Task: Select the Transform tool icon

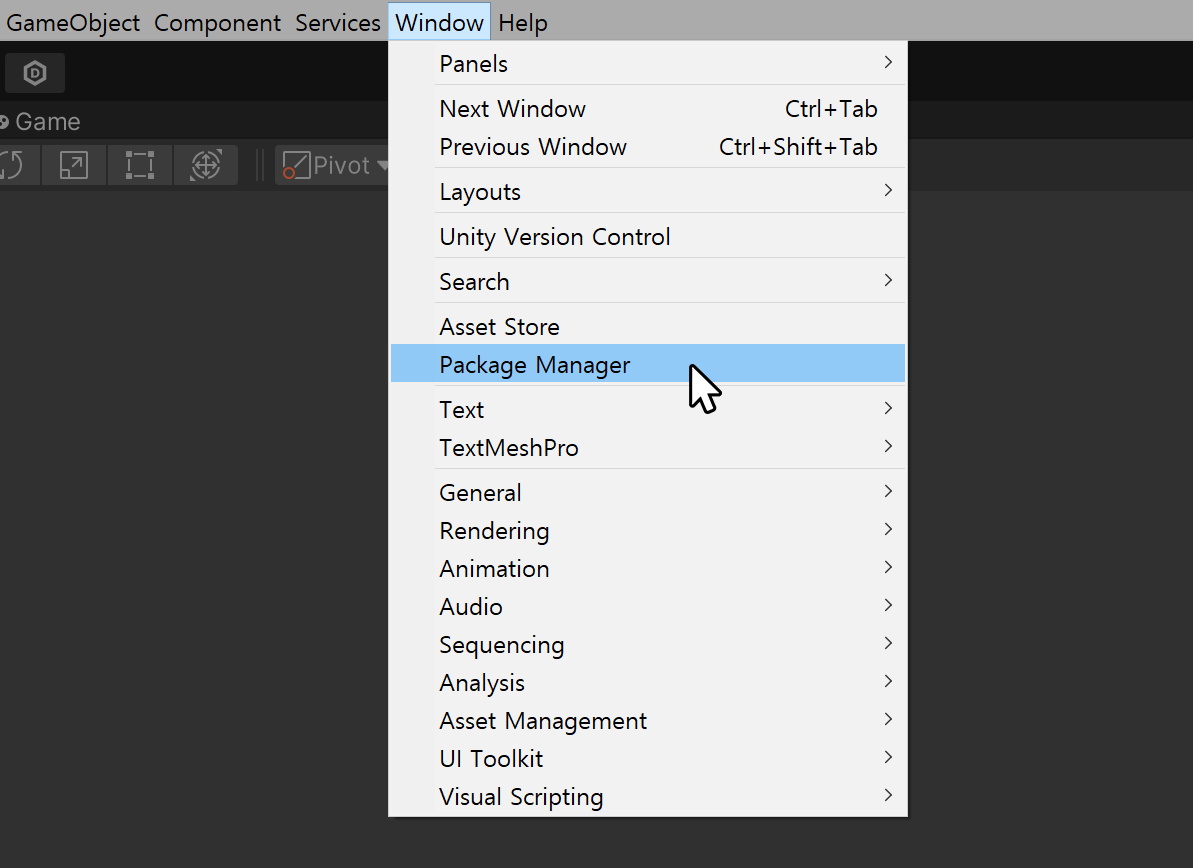Action: click(x=205, y=165)
